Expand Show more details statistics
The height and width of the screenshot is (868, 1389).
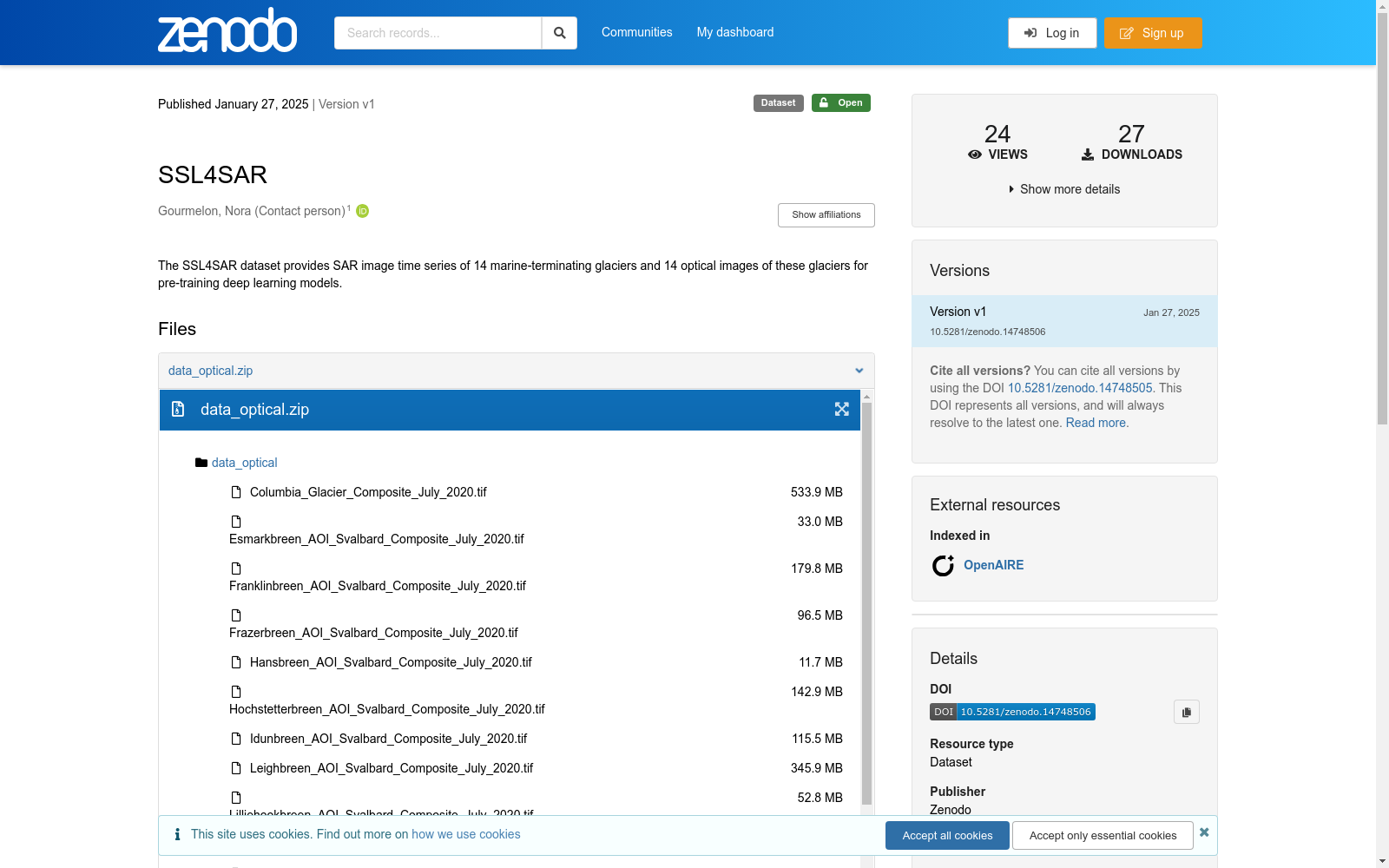pos(1064,189)
